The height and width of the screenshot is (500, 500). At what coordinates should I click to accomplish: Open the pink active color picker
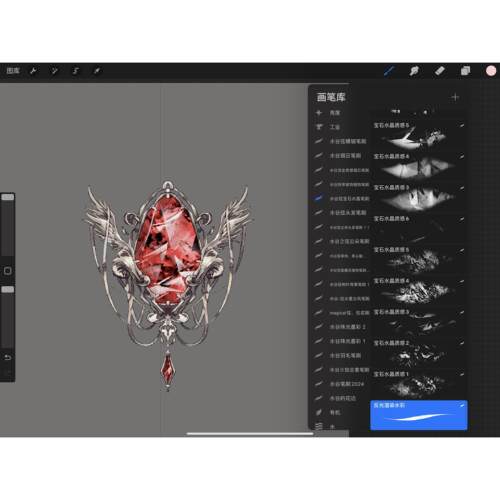(x=491, y=71)
